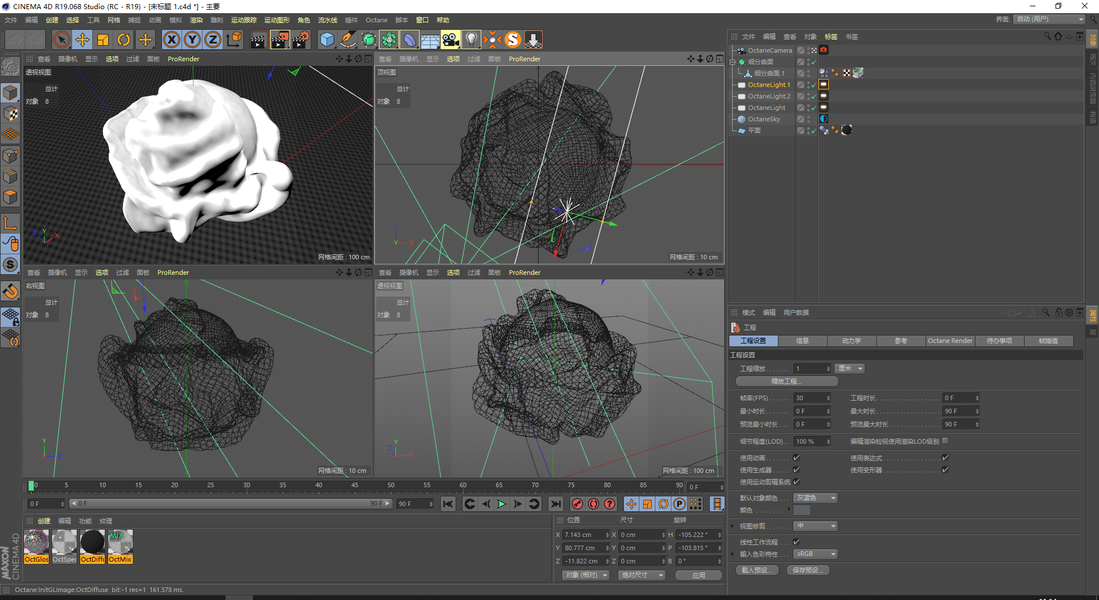The width and height of the screenshot is (1099, 600).
Task: Click the download arrow plugin icon
Action: click(533, 40)
